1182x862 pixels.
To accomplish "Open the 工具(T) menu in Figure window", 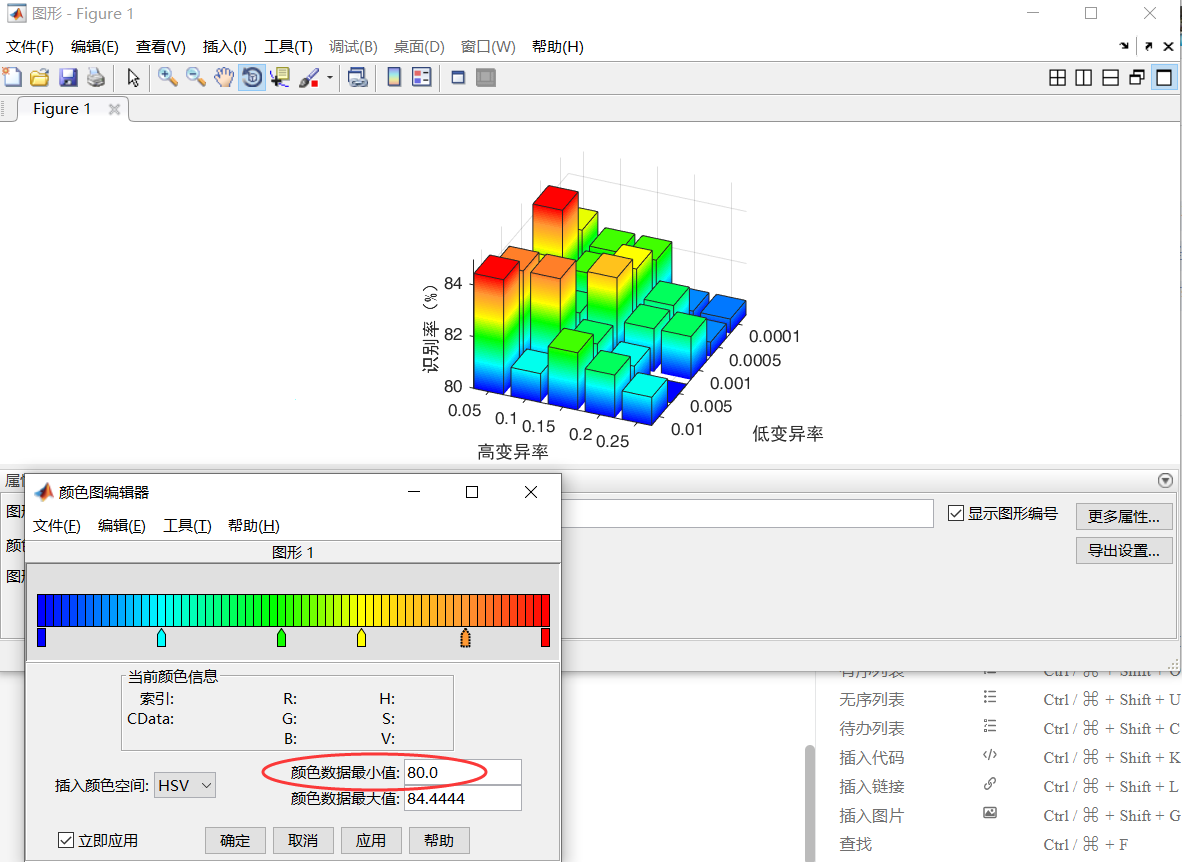I will [x=288, y=47].
